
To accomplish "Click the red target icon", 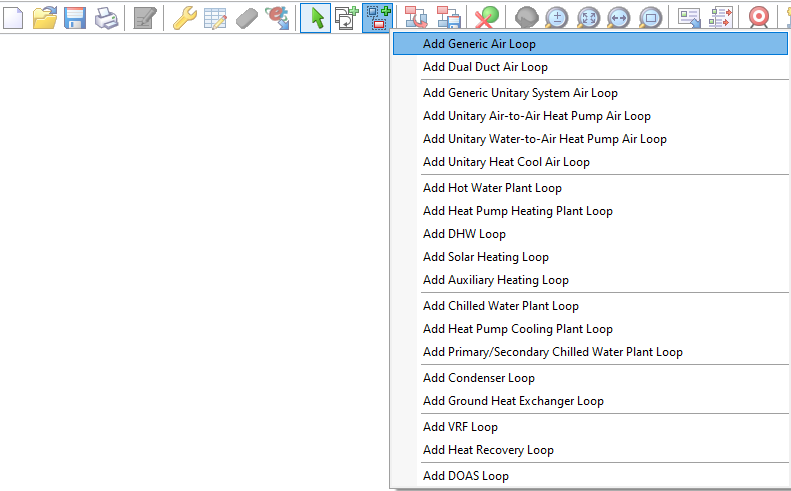I will (759, 17).
